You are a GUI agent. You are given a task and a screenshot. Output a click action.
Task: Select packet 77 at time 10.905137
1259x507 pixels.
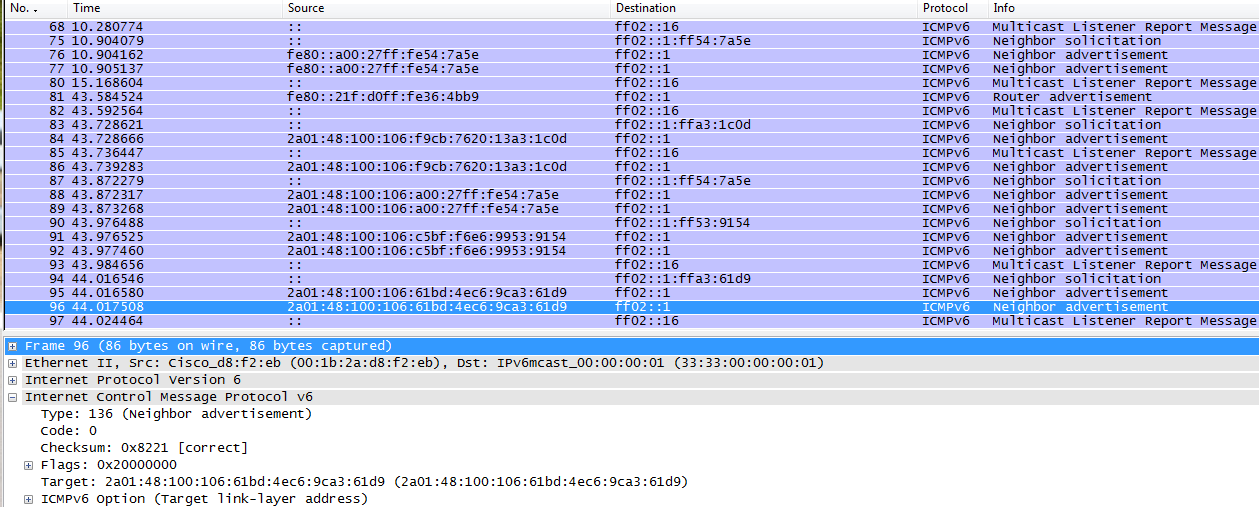[630, 69]
